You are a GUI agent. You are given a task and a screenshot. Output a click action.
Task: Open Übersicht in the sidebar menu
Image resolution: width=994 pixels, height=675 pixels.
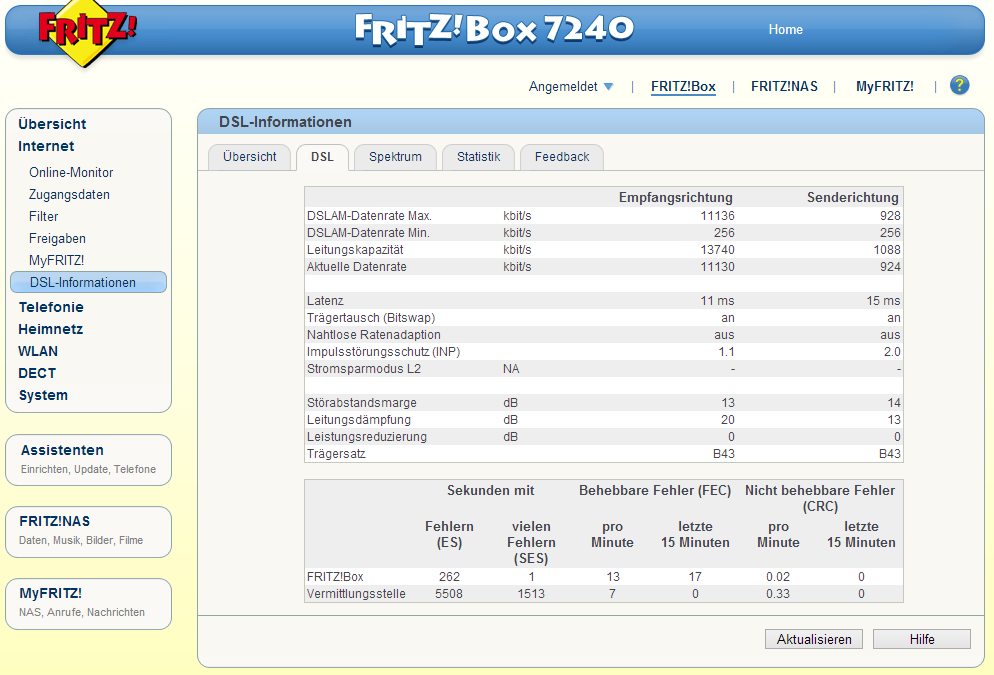pos(52,124)
